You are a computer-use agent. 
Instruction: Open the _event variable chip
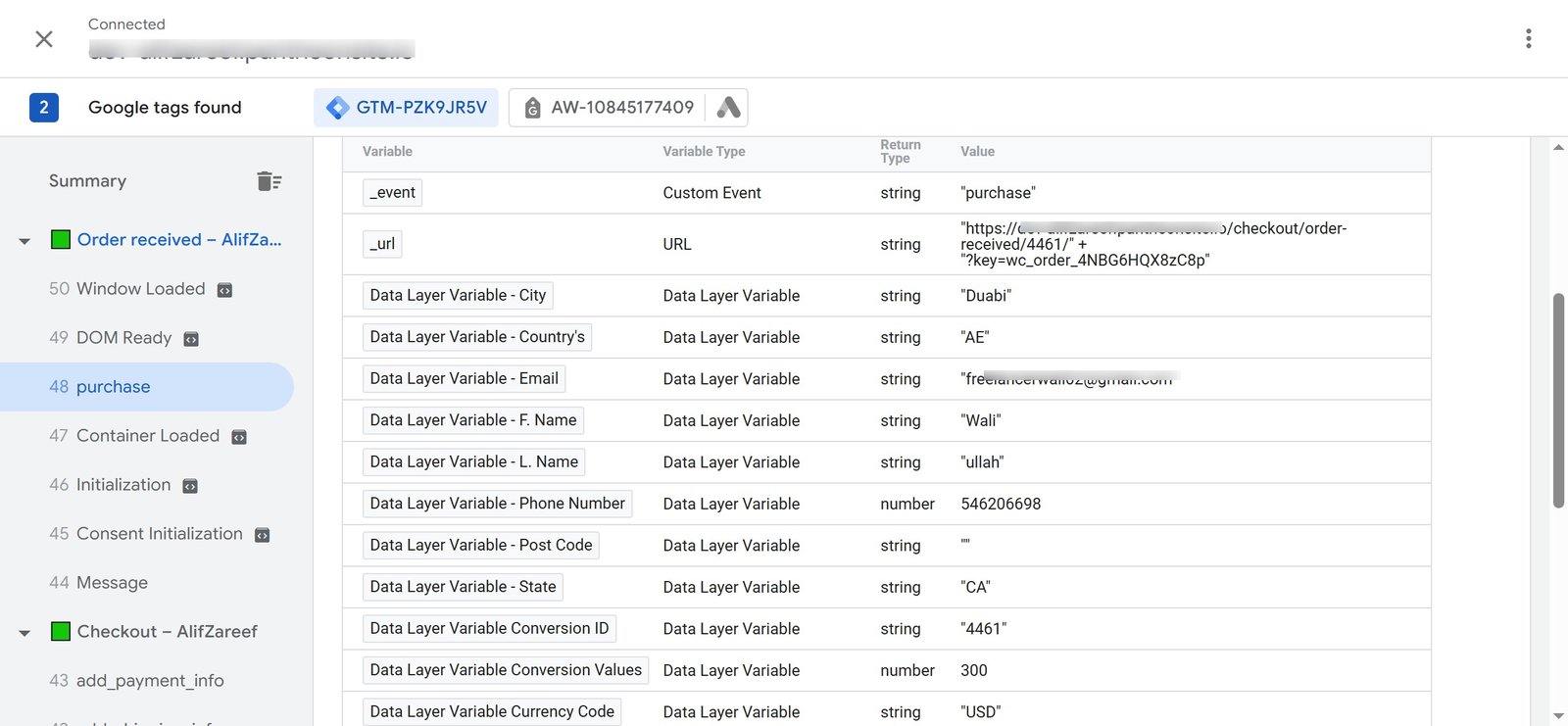point(392,193)
